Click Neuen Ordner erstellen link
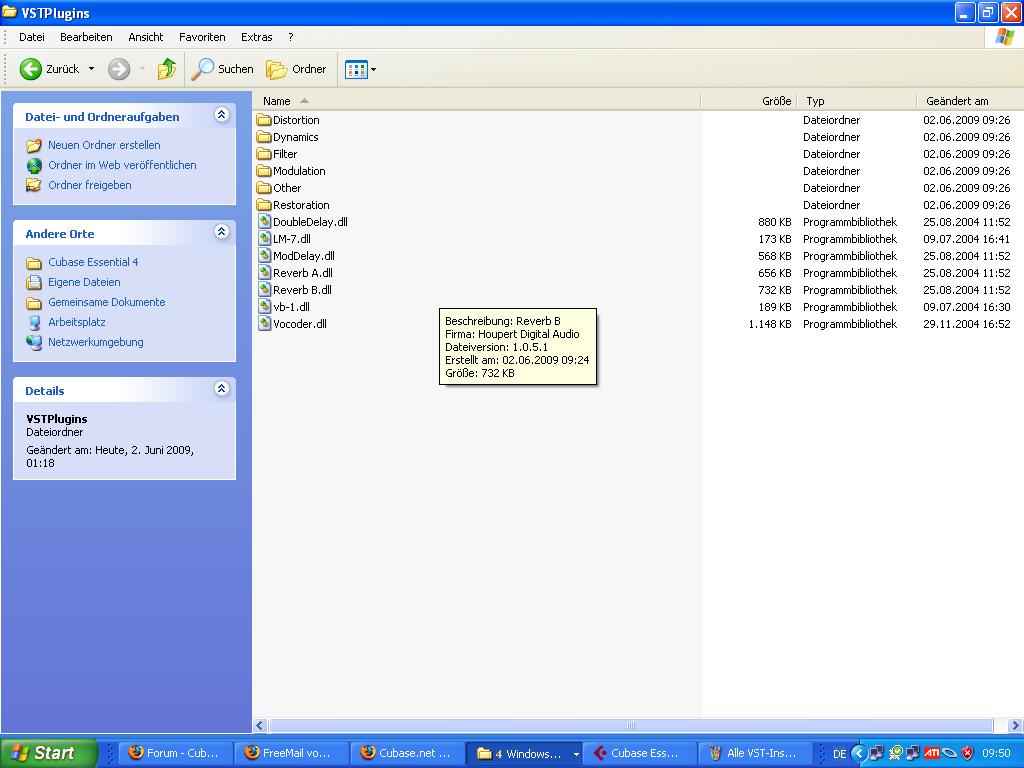The height and width of the screenshot is (768, 1024). pos(104,145)
